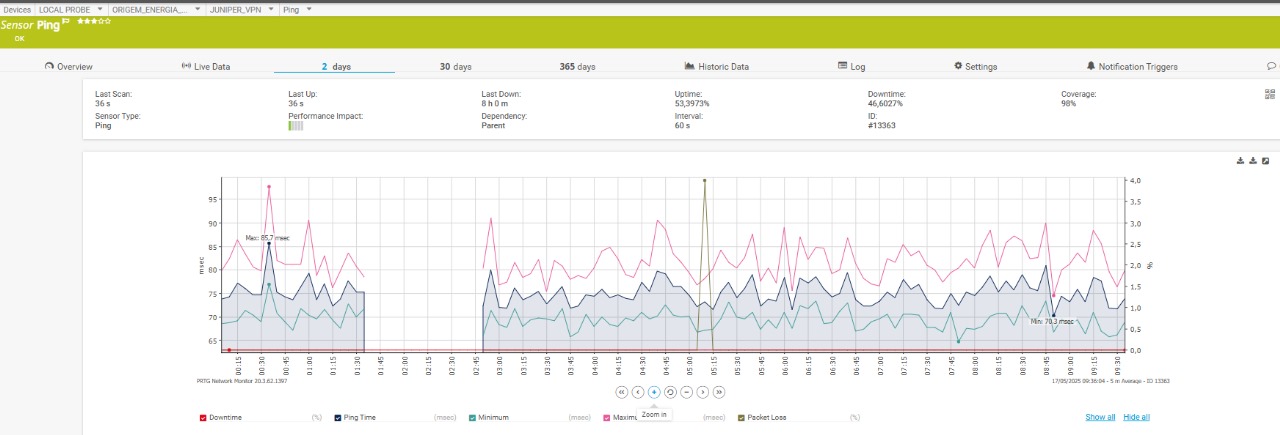1280x435 pixels.
Task: Toggle the Packet Loss channel checkbox
Action: pyautogui.click(x=741, y=417)
